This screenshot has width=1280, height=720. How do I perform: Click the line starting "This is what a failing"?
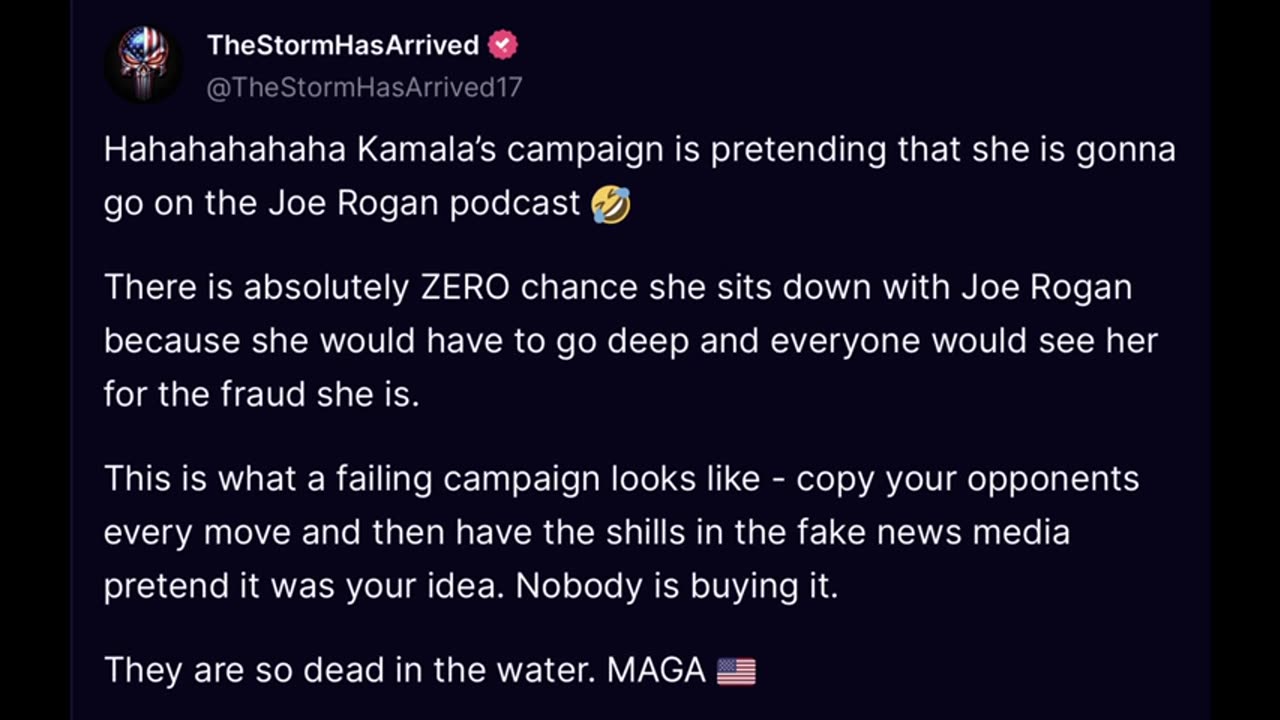[621, 479]
